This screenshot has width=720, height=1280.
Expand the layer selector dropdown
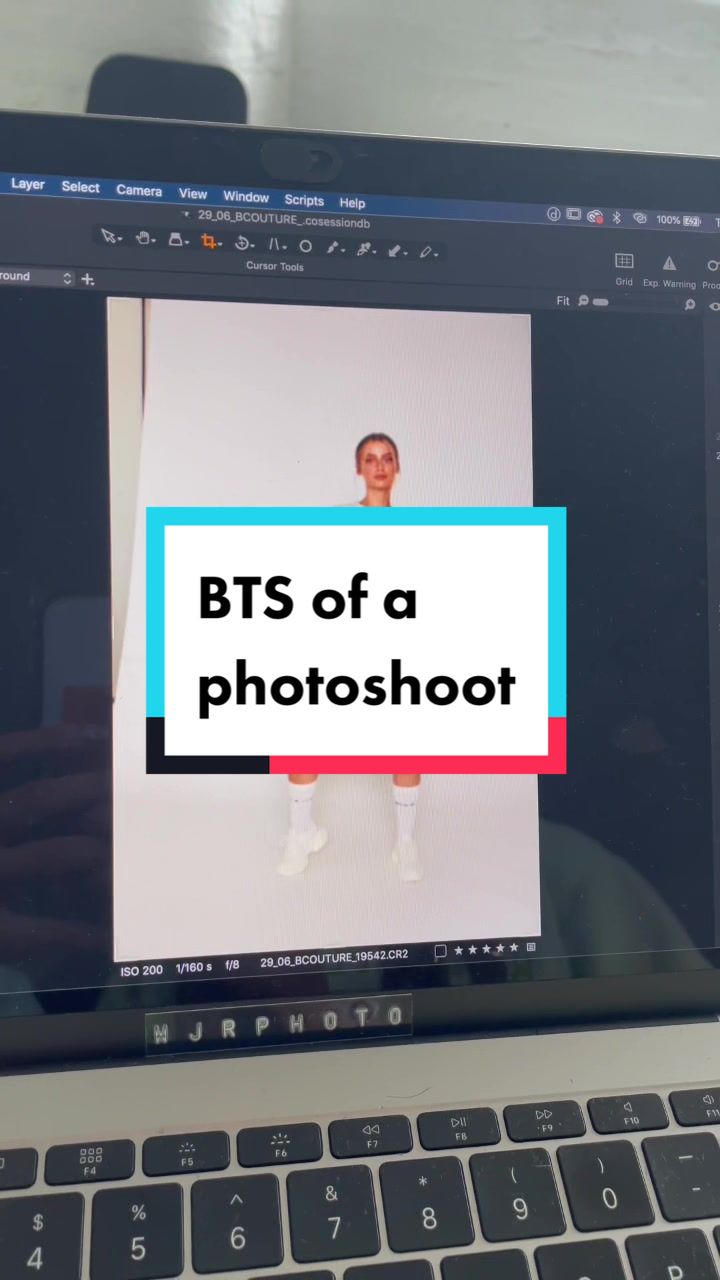pyautogui.click(x=67, y=278)
